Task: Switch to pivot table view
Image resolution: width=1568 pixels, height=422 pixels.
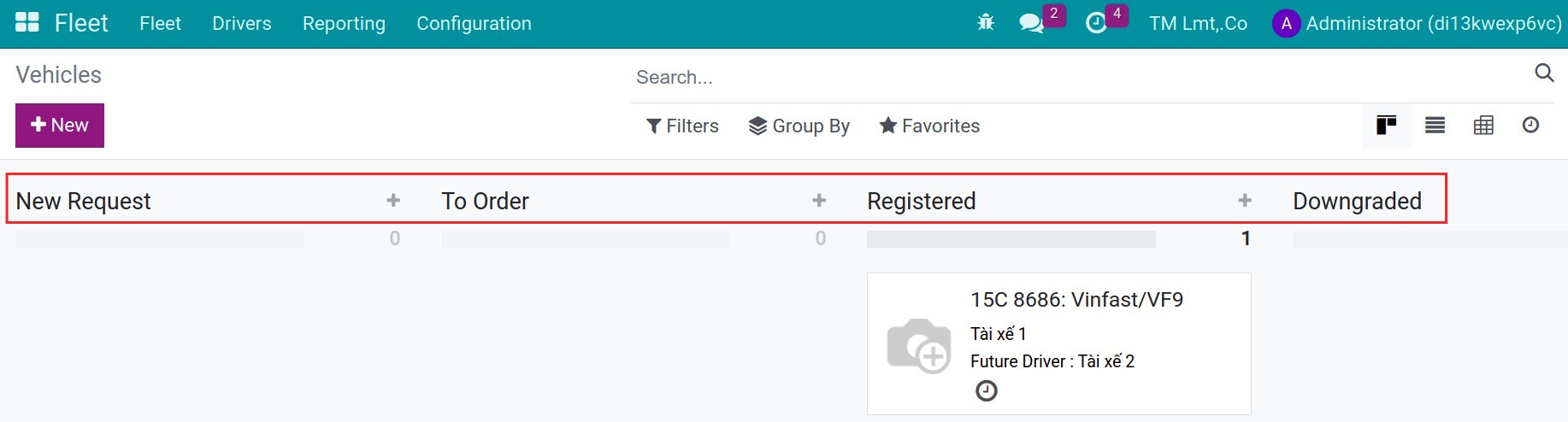Action: tap(1483, 126)
